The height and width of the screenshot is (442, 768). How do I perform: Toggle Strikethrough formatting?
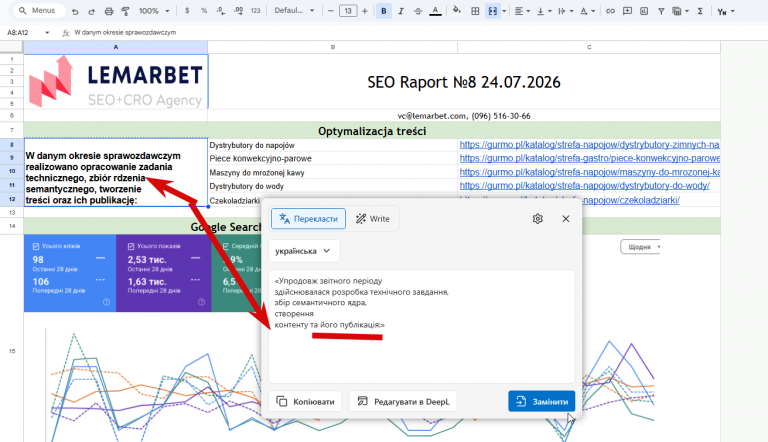(418, 11)
